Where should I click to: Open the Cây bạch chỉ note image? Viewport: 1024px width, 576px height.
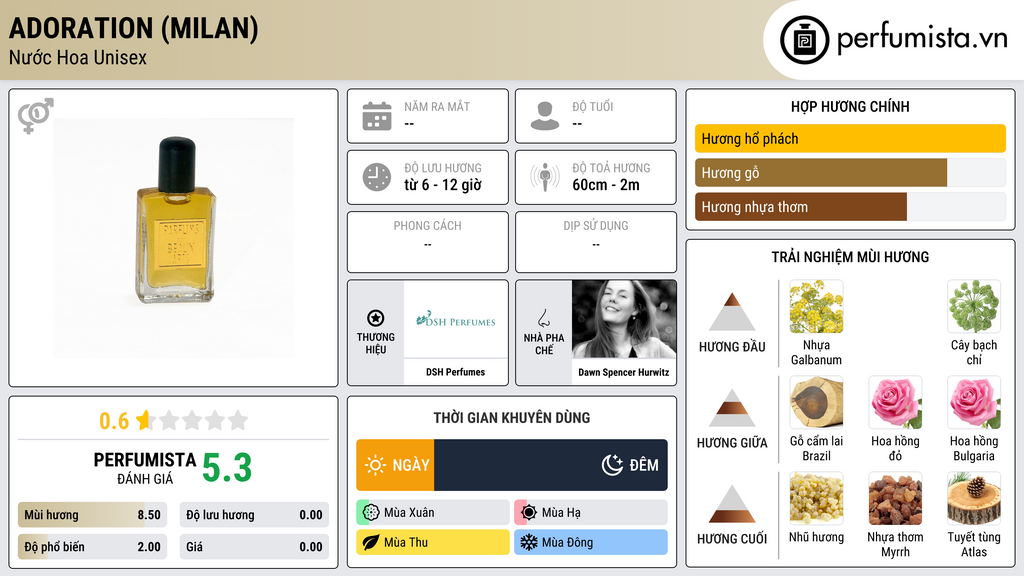[x=974, y=306]
